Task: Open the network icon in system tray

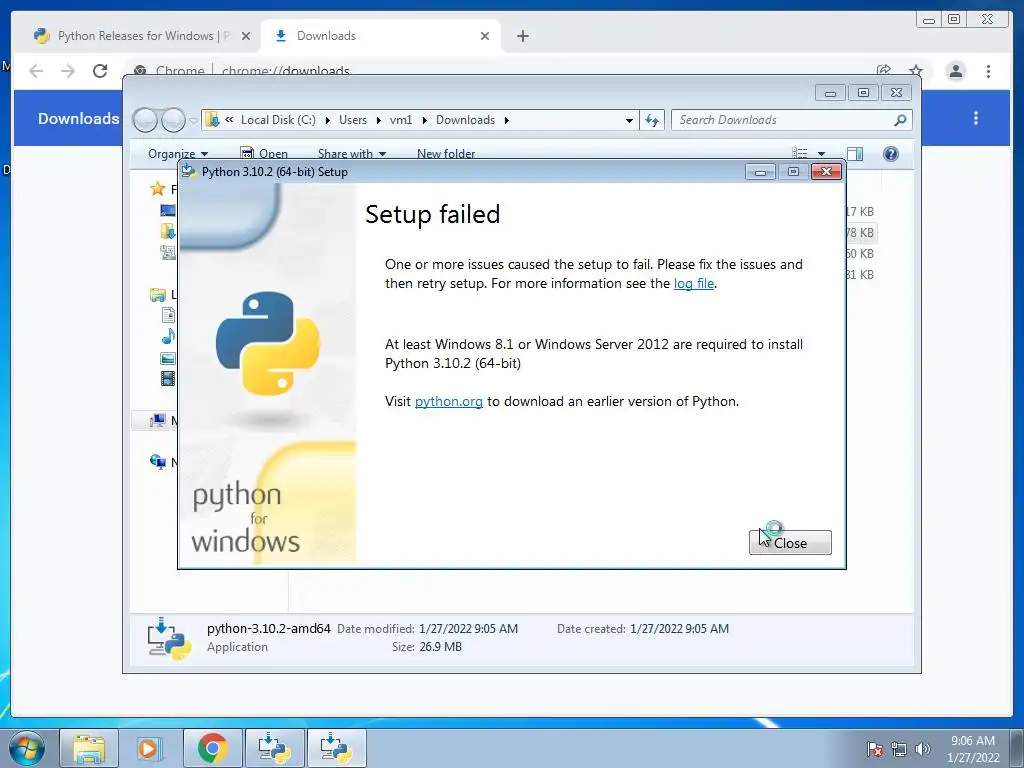Action: point(899,749)
